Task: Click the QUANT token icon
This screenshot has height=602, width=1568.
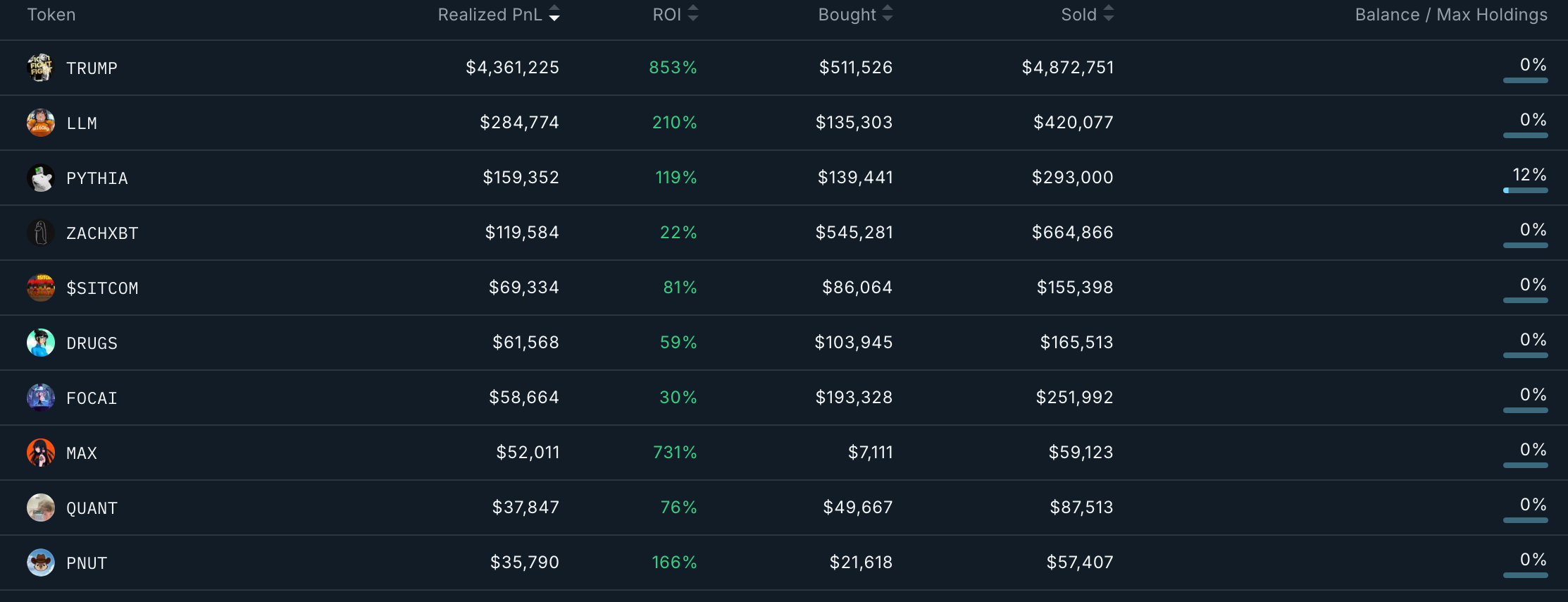Action: coord(40,508)
